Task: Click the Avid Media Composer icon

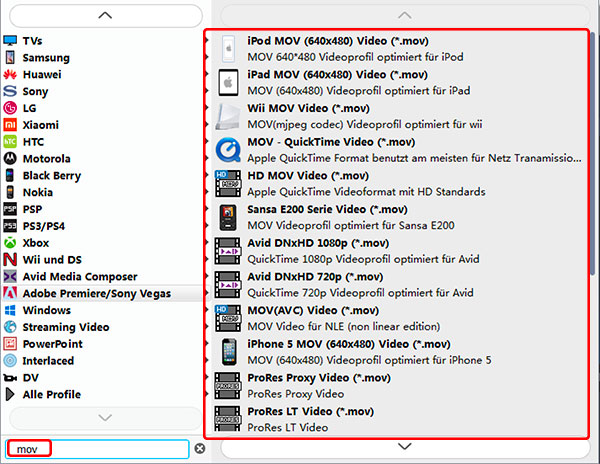Action: 10,276
